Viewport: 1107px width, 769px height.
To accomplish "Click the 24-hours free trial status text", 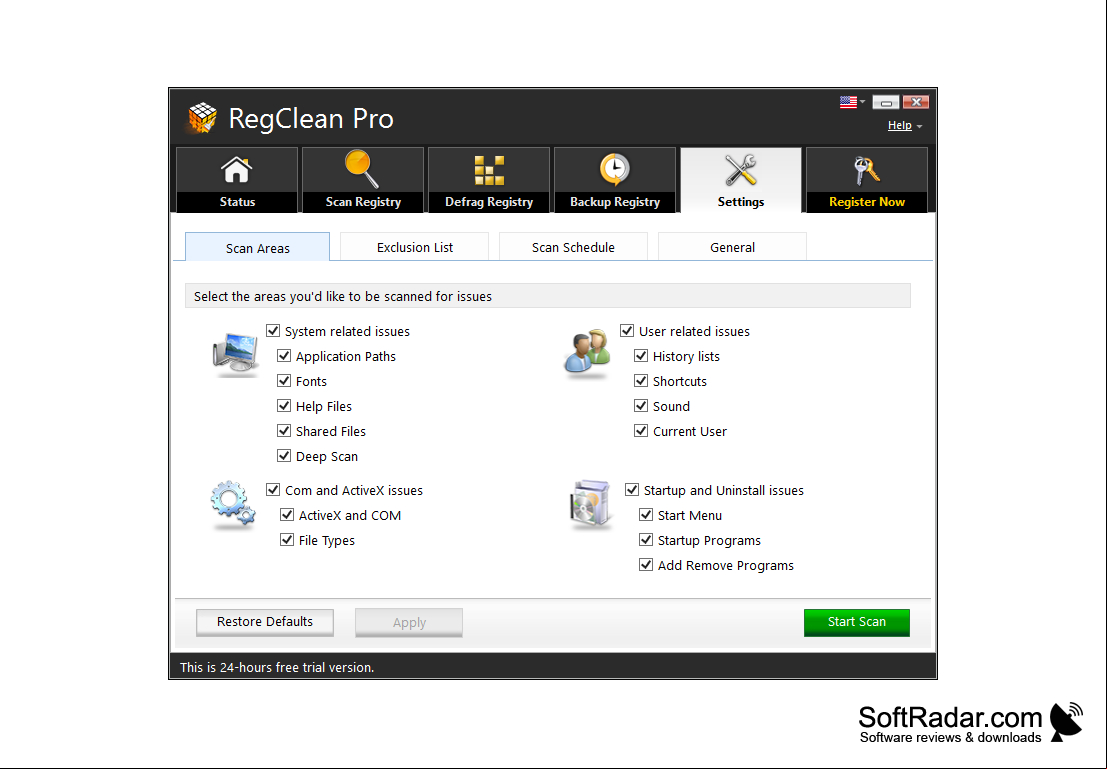I will pyautogui.click(x=277, y=667).
